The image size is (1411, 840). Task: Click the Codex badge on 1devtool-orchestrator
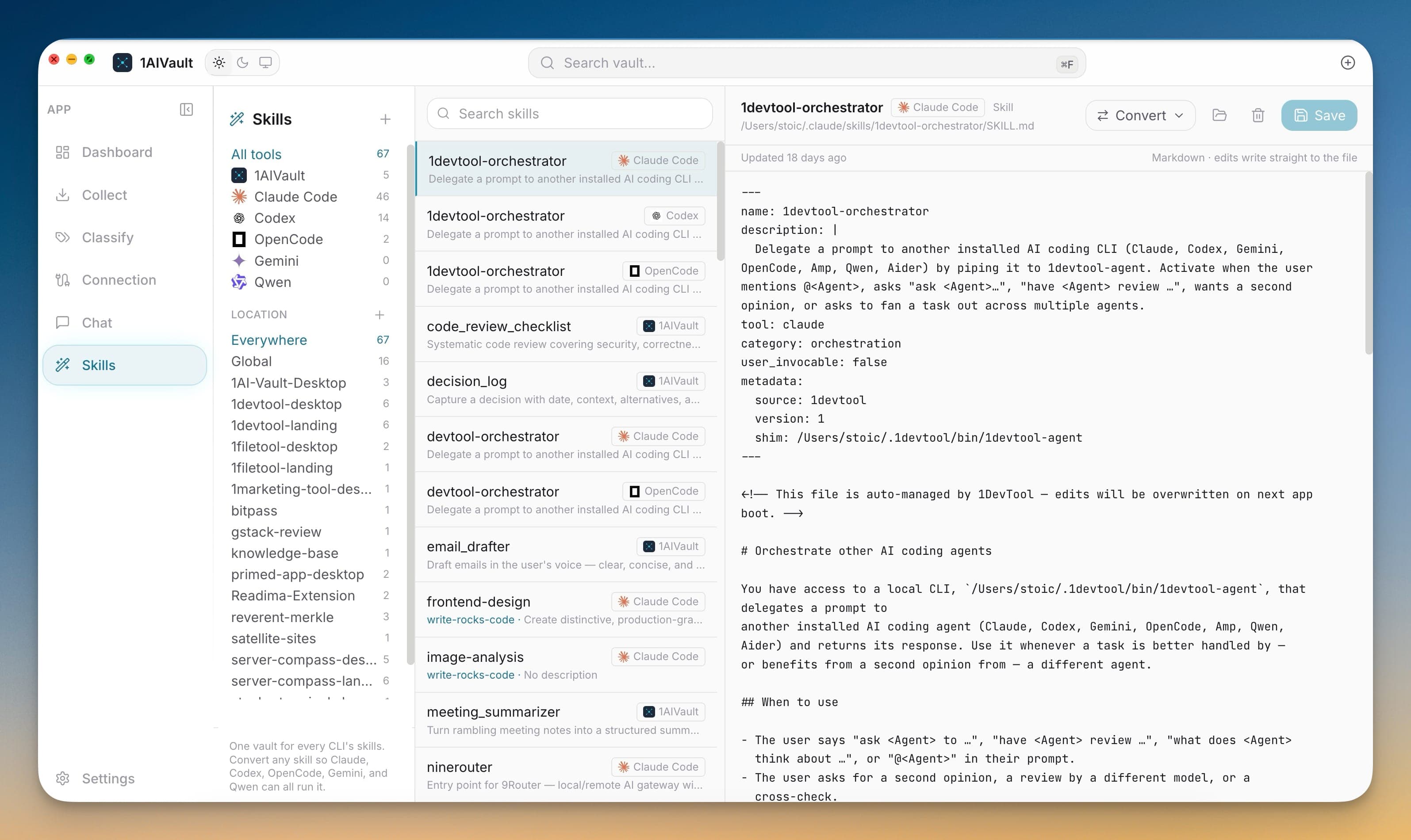point(675,216)
